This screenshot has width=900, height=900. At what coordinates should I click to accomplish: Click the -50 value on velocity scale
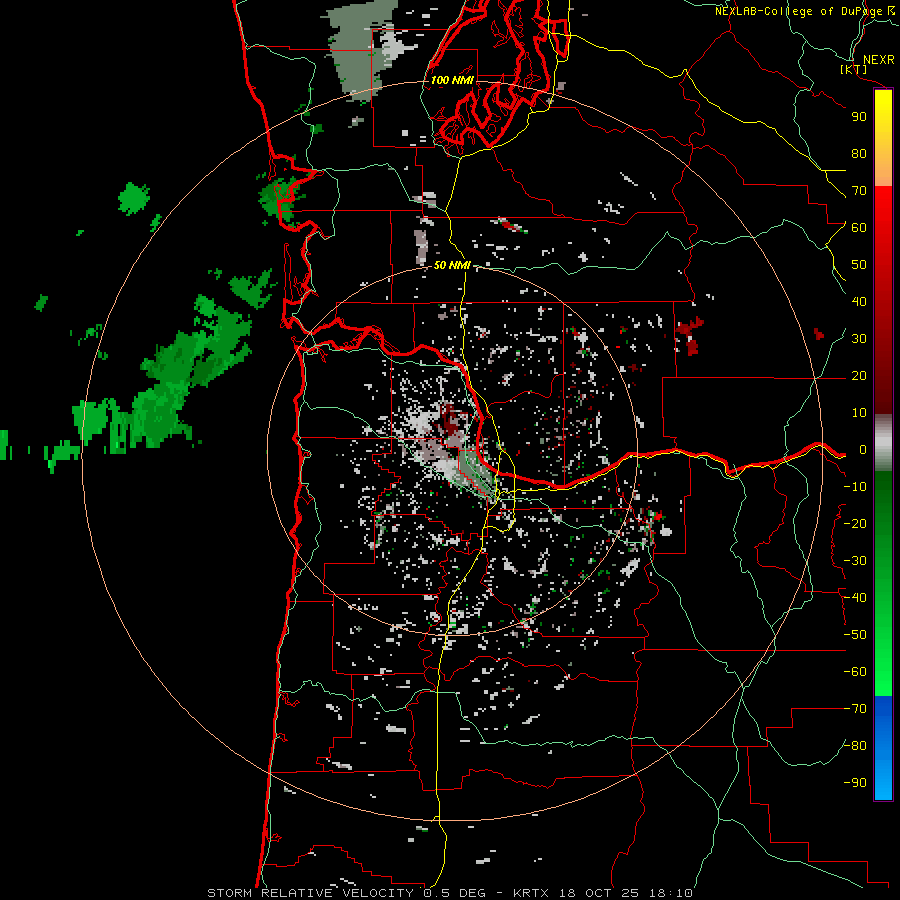pyautogui.click(x=855, y=635)
